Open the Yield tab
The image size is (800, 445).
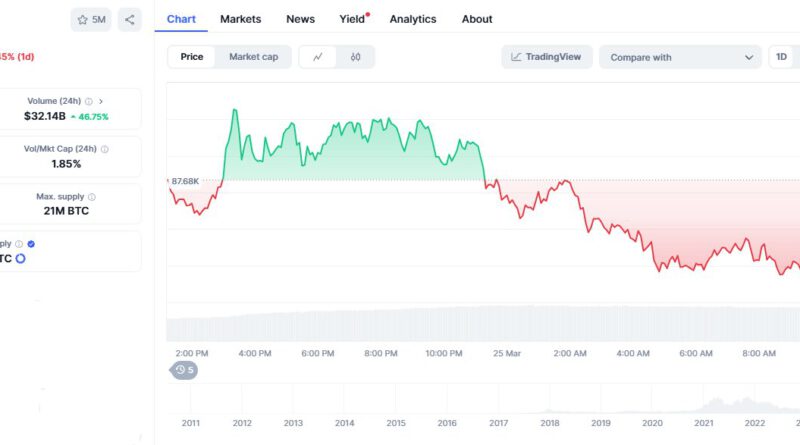click(352, 19)
